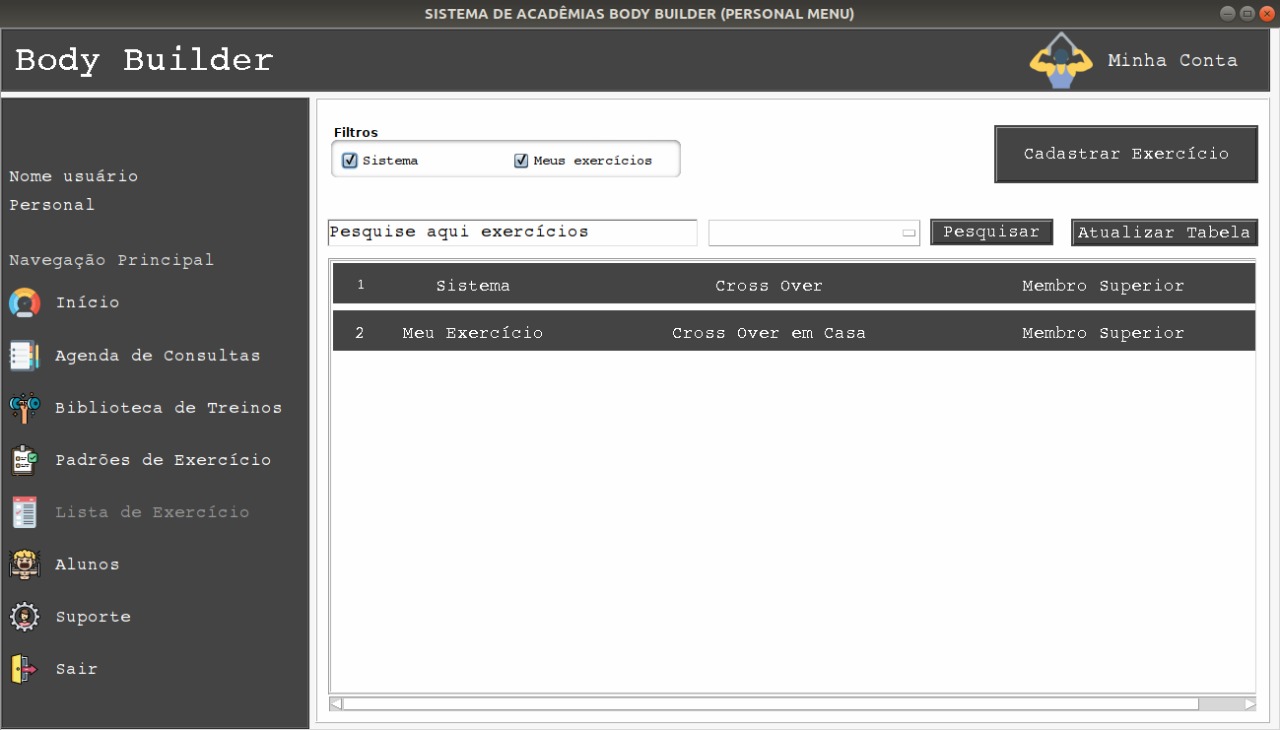
Task: Click the Lista de Exercício list icon
Action: coord(25,512)
